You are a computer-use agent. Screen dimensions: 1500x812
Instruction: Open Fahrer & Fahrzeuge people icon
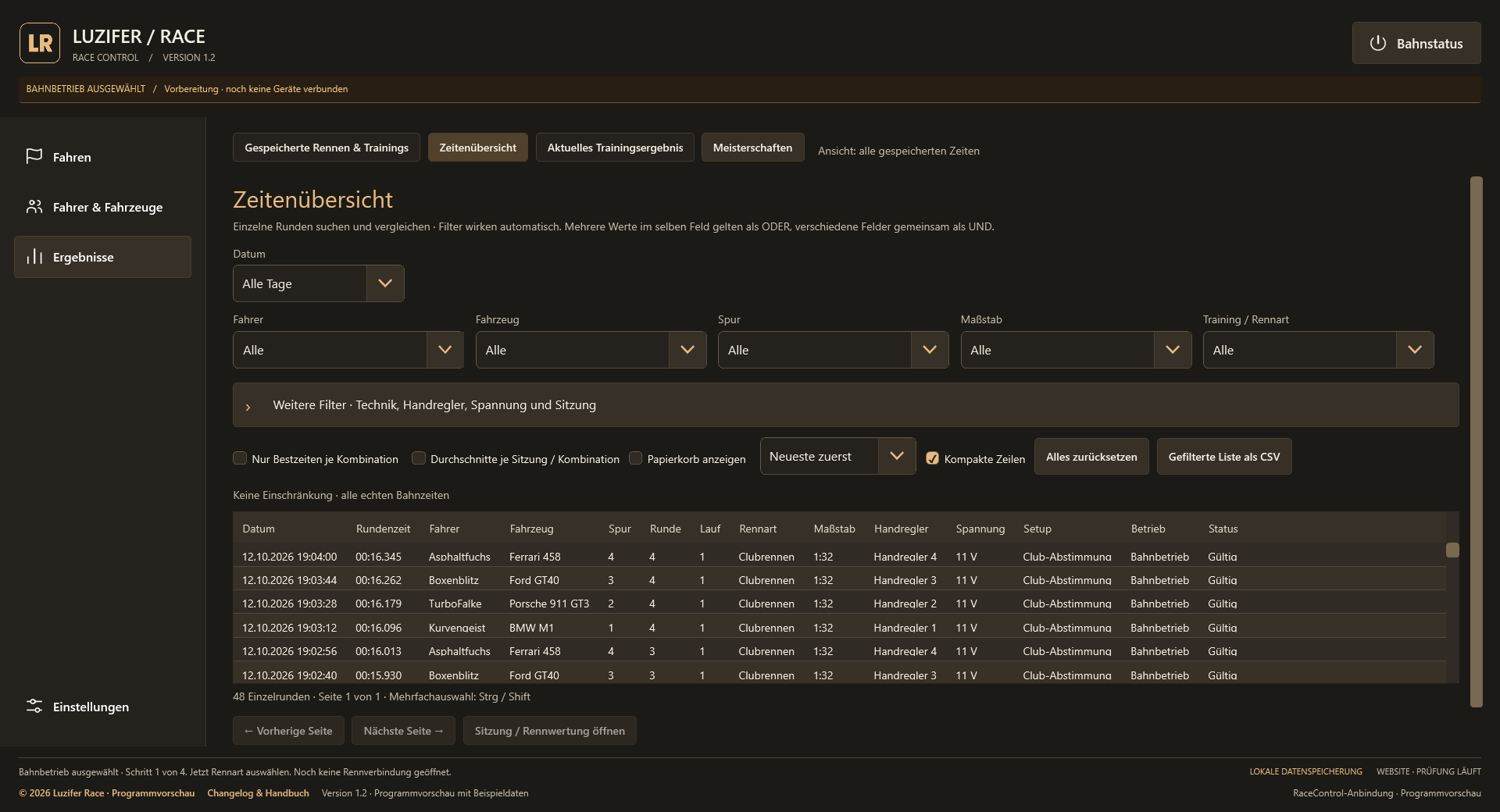coord(34,207)
